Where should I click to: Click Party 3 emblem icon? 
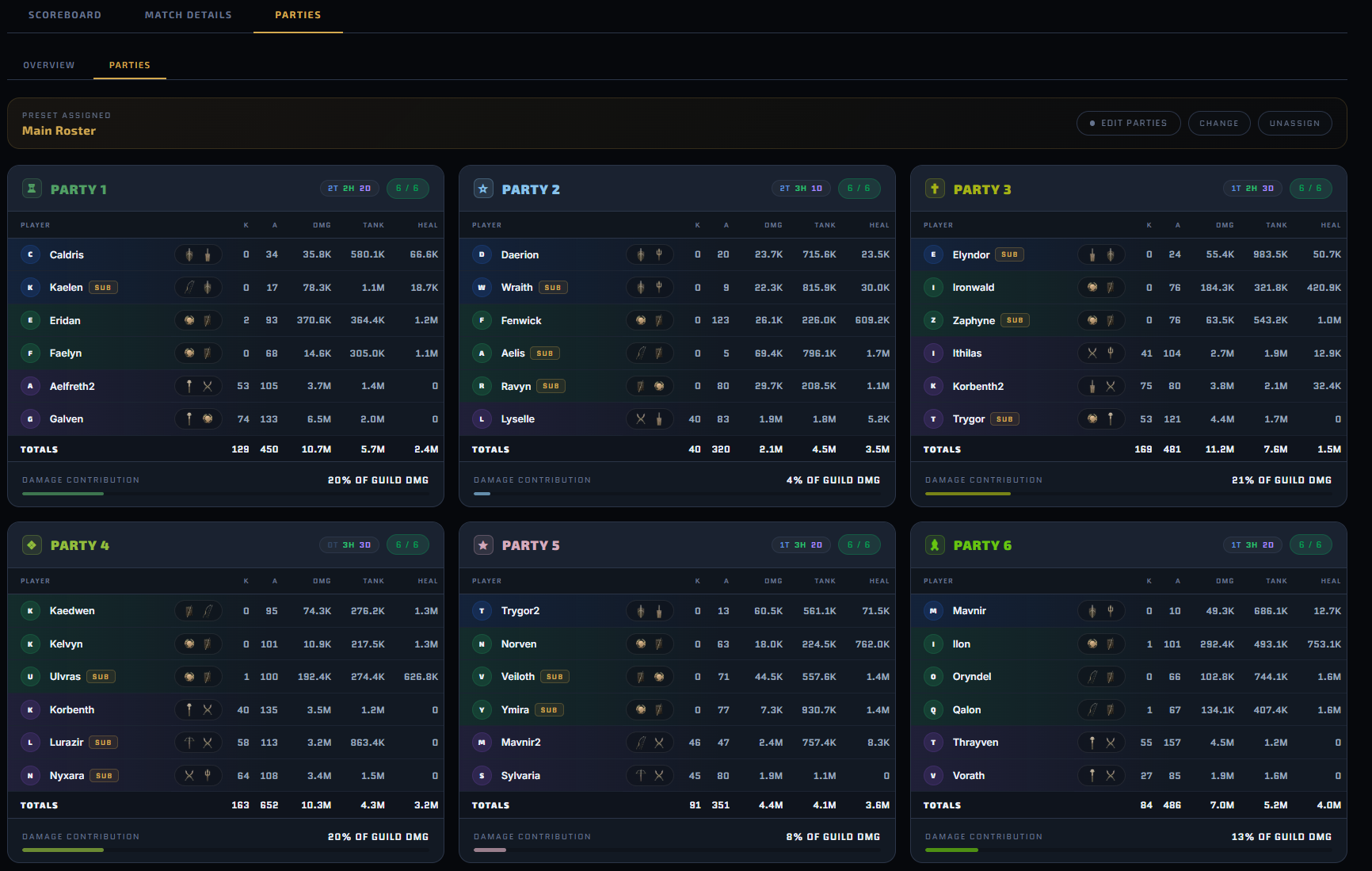point(935,189)
